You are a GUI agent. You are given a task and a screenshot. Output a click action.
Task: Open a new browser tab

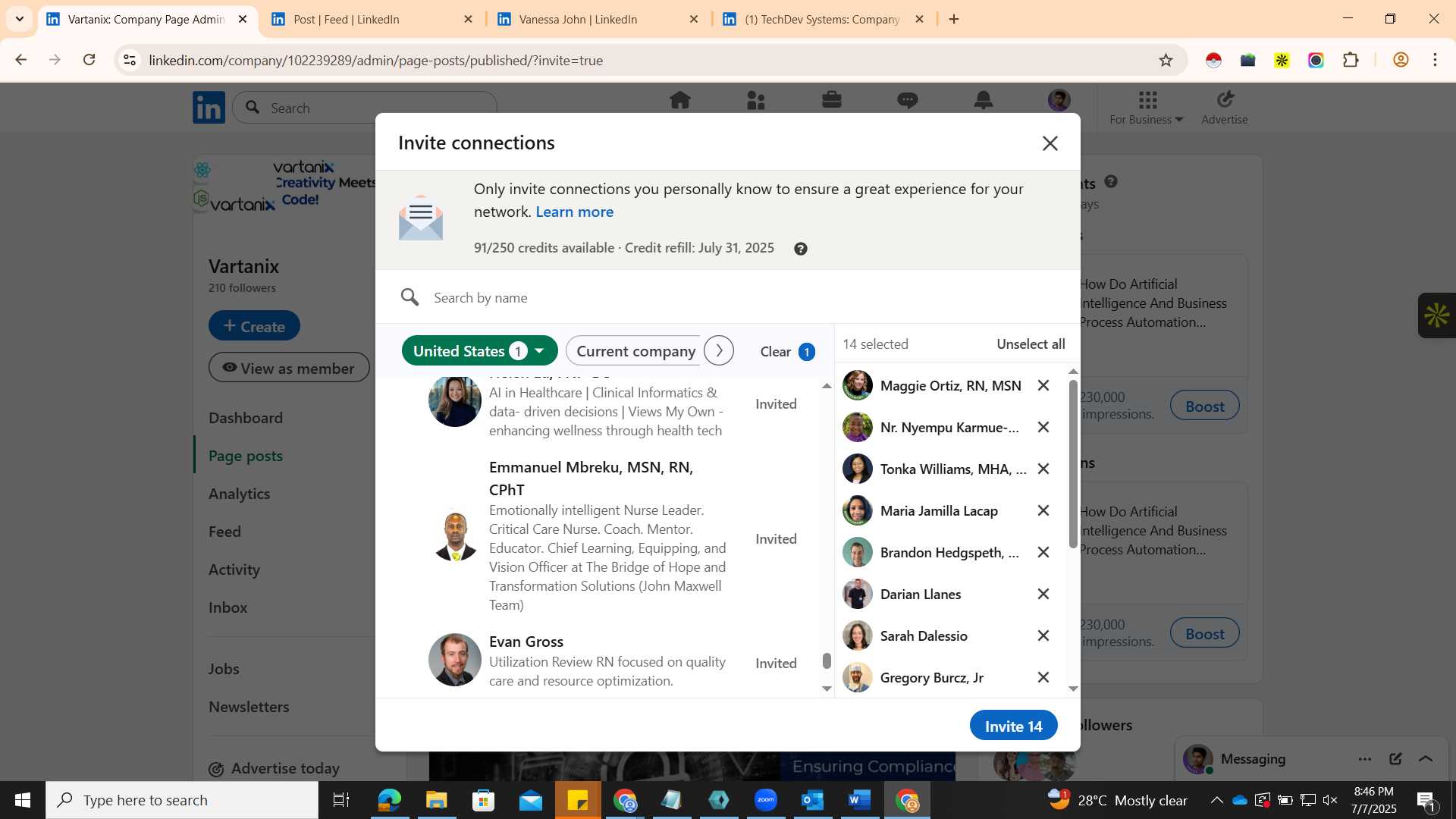[954, 19]
